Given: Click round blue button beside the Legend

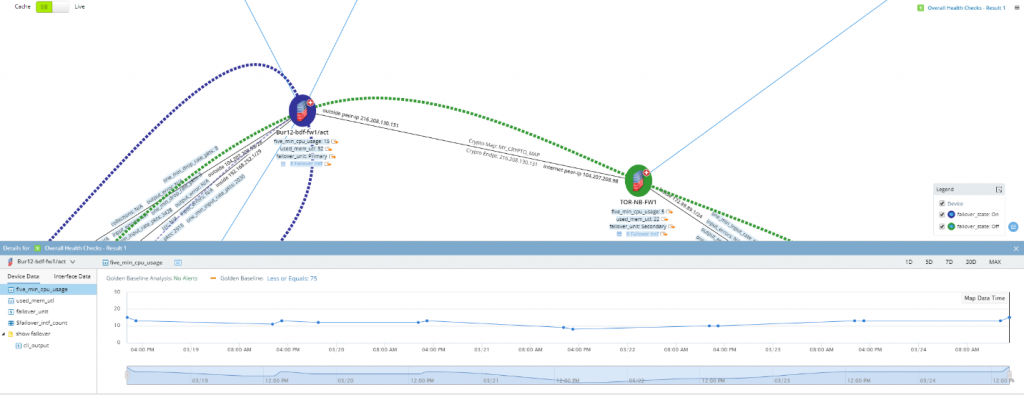Looking at the screenshot, I should pyautogui.click(x=1014, y=227).
